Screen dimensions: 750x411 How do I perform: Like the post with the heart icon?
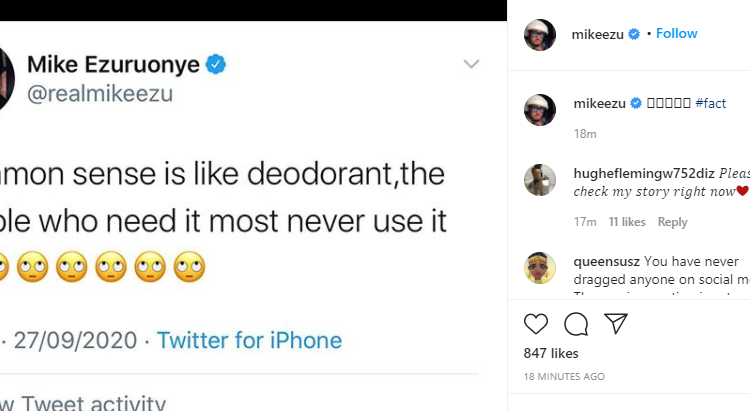(537, 324)
